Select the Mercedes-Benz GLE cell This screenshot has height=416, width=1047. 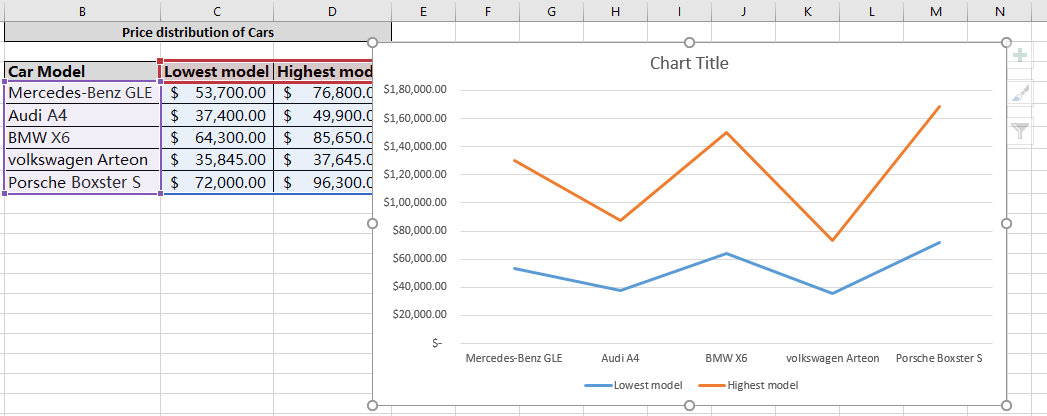click(82, 93)
